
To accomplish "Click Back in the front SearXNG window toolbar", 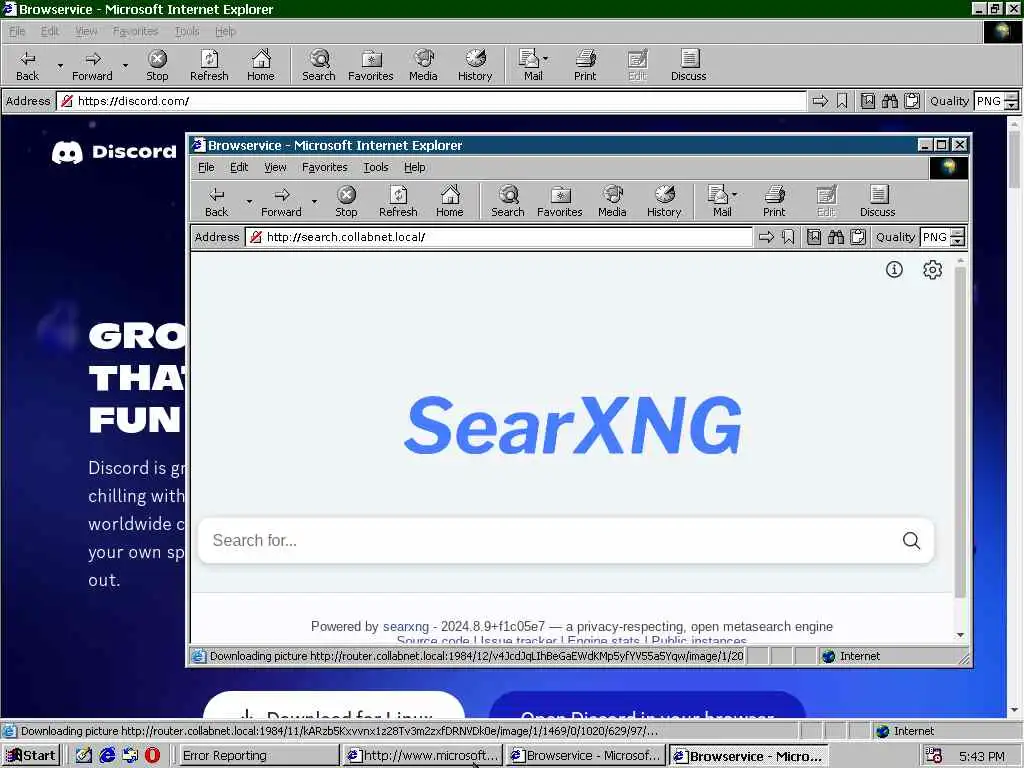I will click(x=216, y=202).
